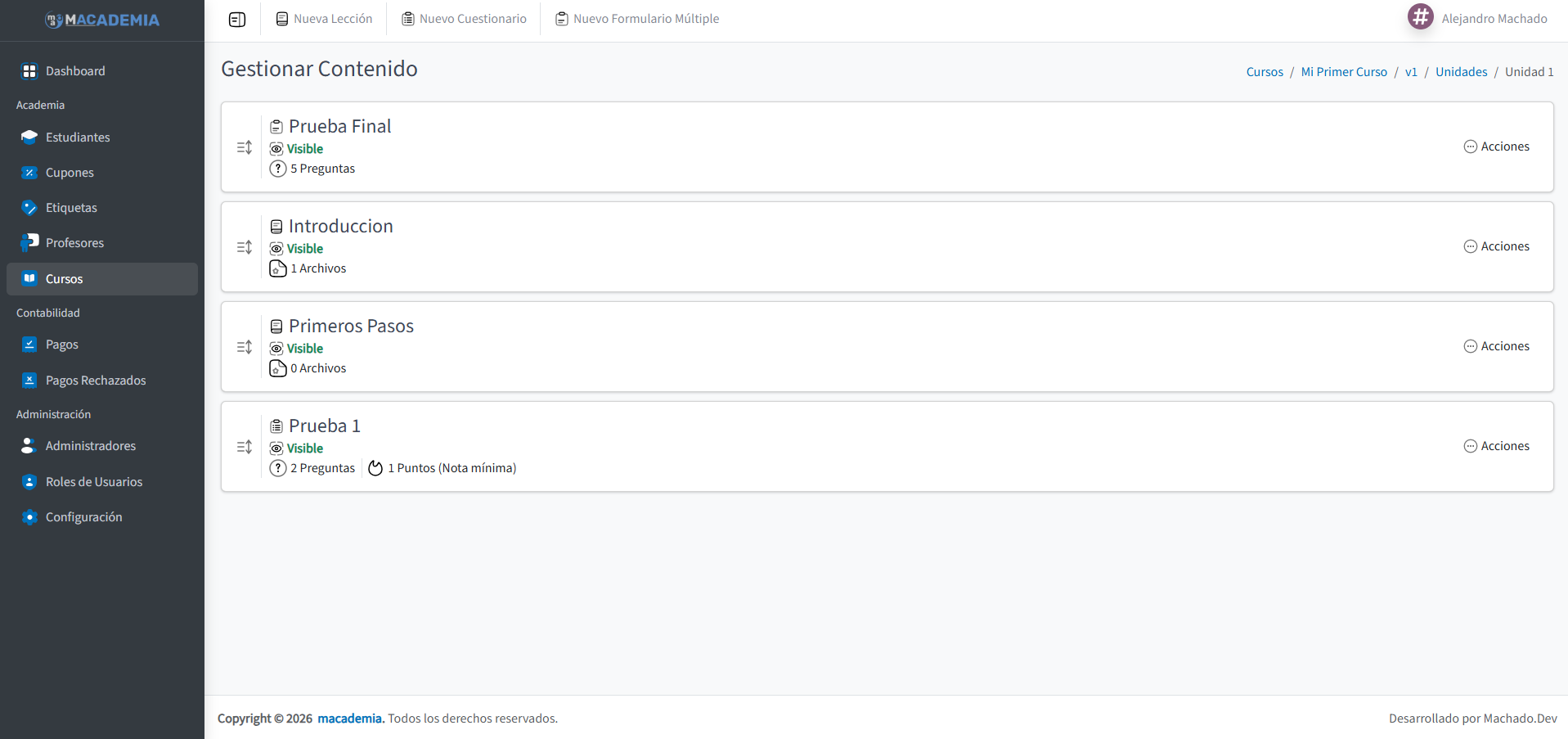Image resolution: width=1568 pixels, height=739 pixels.
Task: Click the sidebar collapse icon in the top toolbar
Action: (237, 18)
